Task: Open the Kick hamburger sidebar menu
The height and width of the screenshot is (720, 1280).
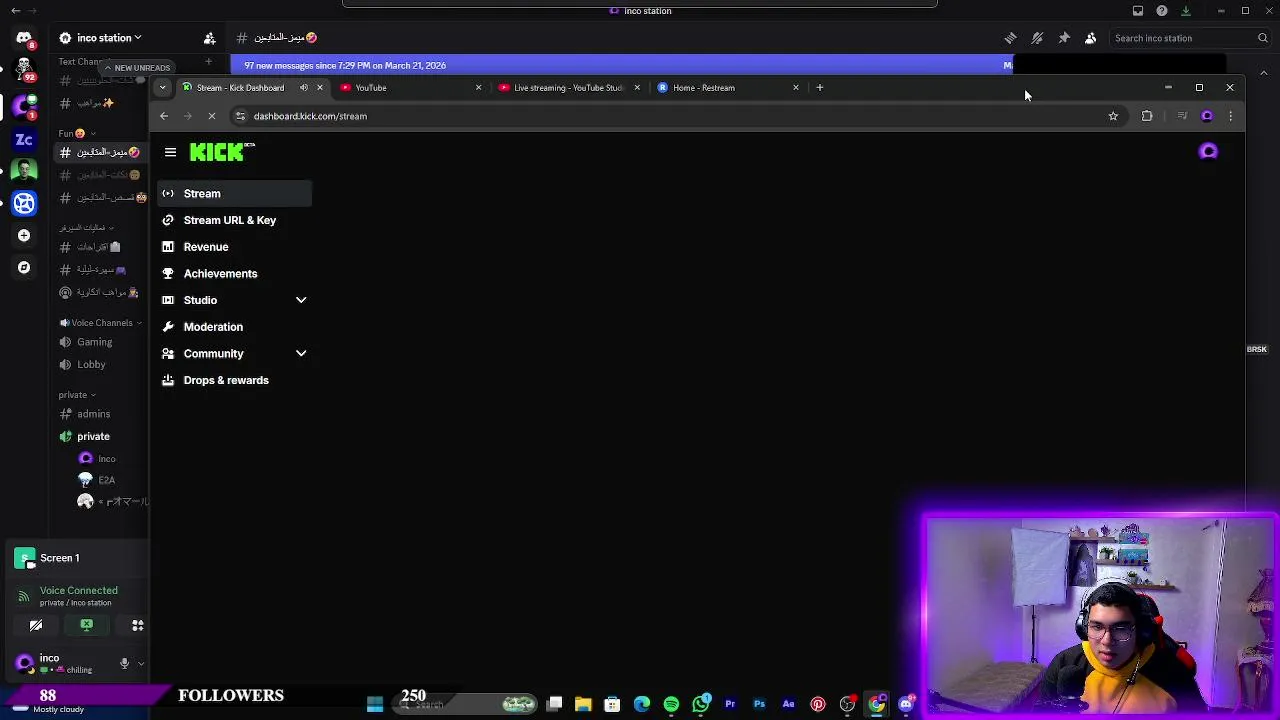Action: 170,152
